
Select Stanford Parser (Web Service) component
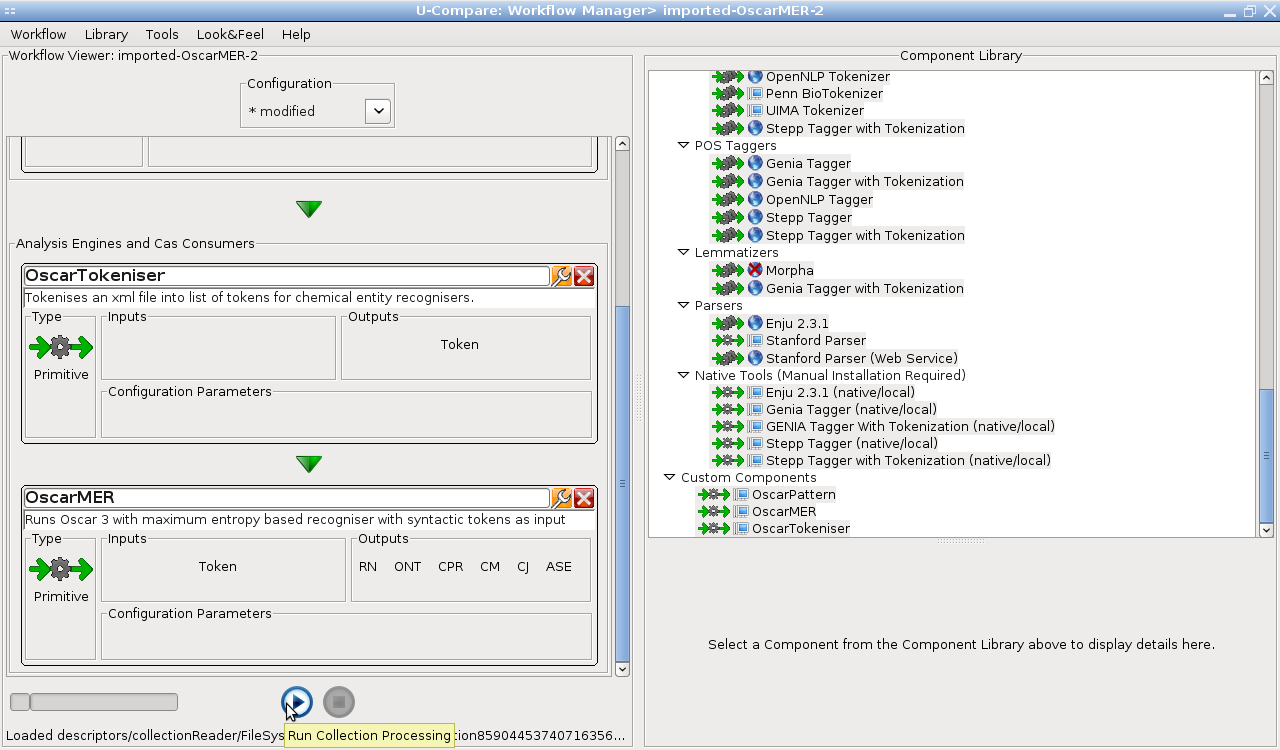(x=861, y=358)
